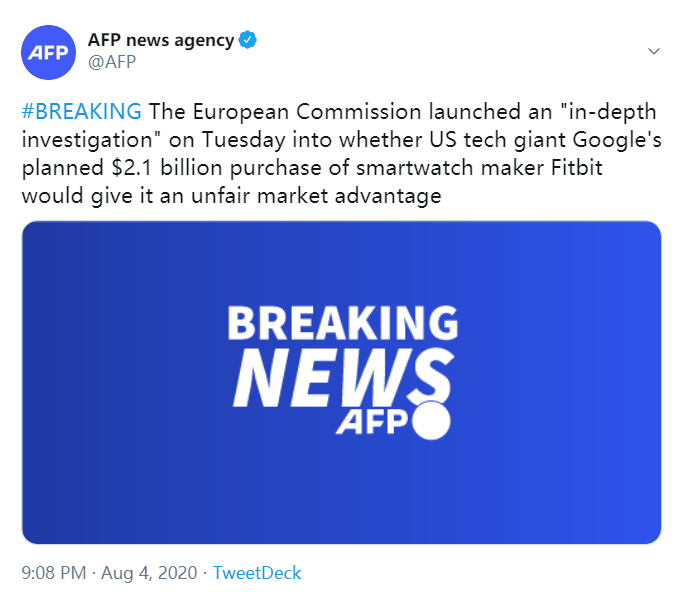Click the @AFP handle
Screen dimensions: 693x592
click(113, 62)
